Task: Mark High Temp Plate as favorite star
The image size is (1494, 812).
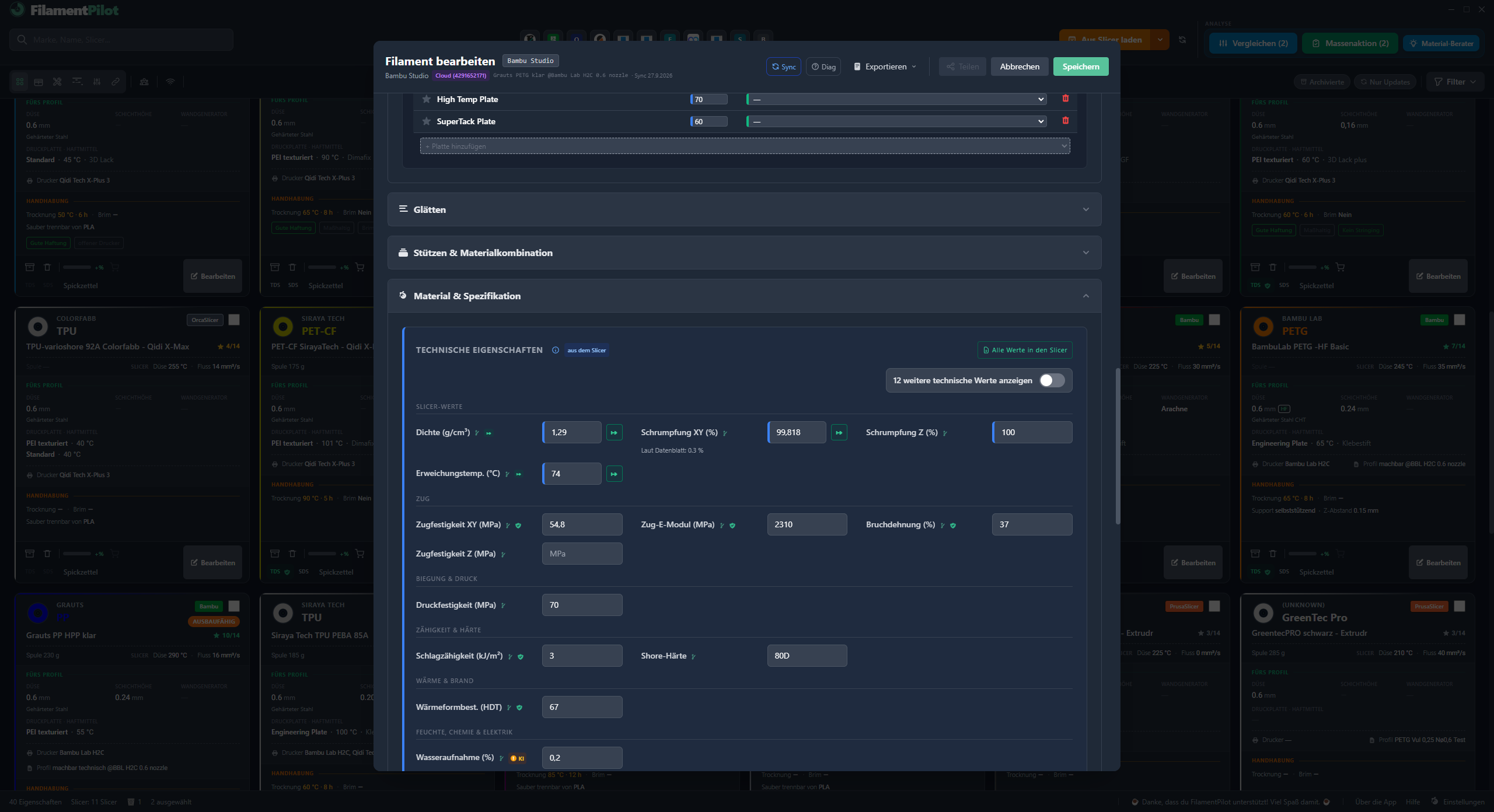Action: click(x=427, y=99)
